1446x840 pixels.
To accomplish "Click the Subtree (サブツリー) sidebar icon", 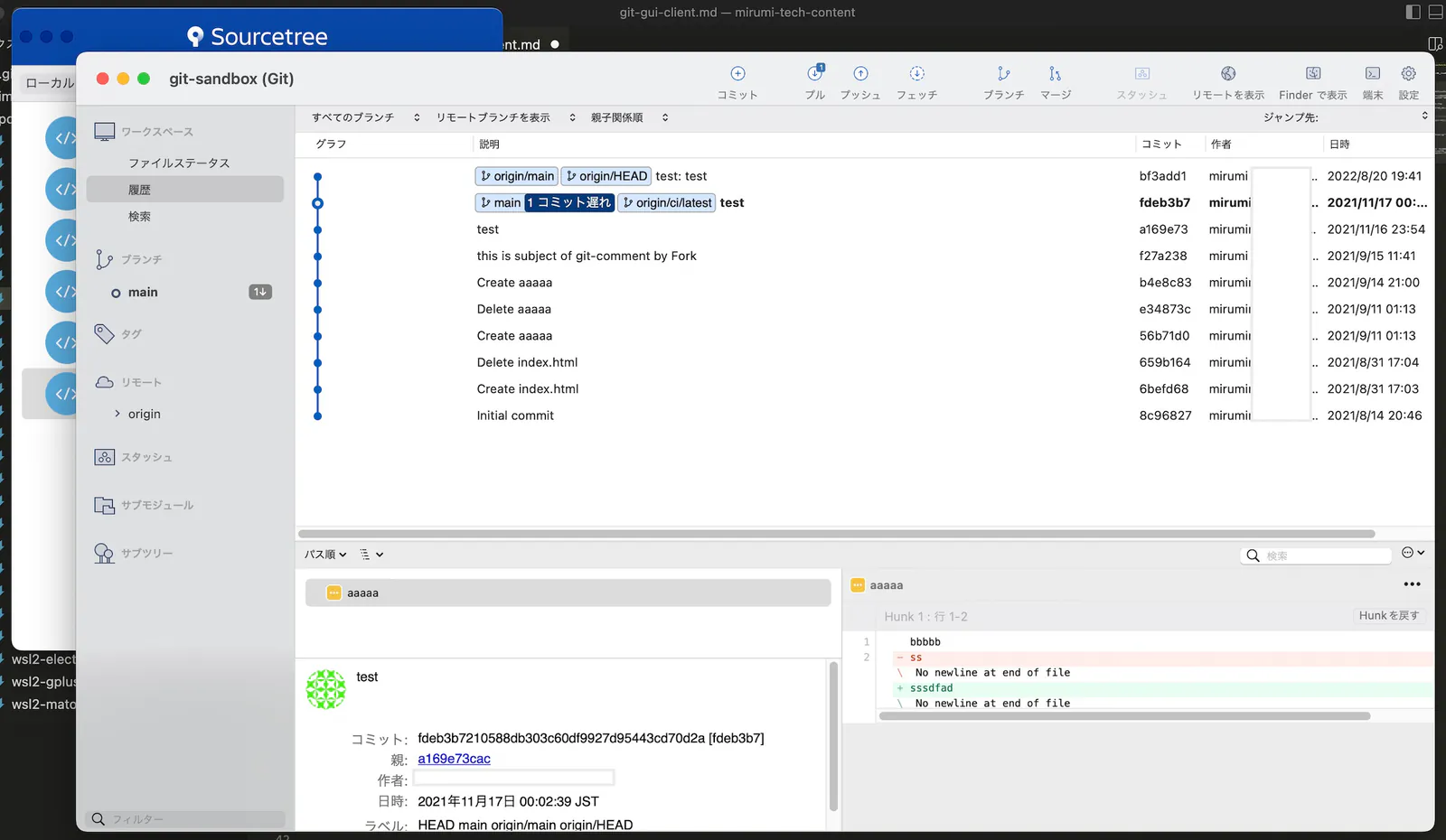I will coord(104,553).
